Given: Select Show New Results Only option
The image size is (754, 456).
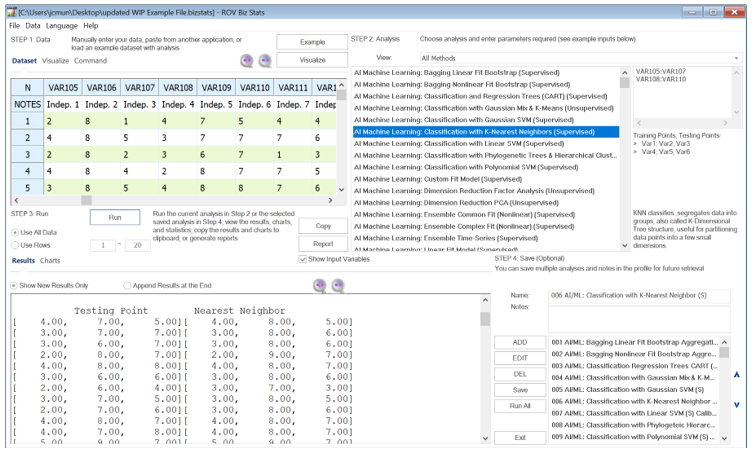Looking at the screenshot, I should [x=14, y=286].
